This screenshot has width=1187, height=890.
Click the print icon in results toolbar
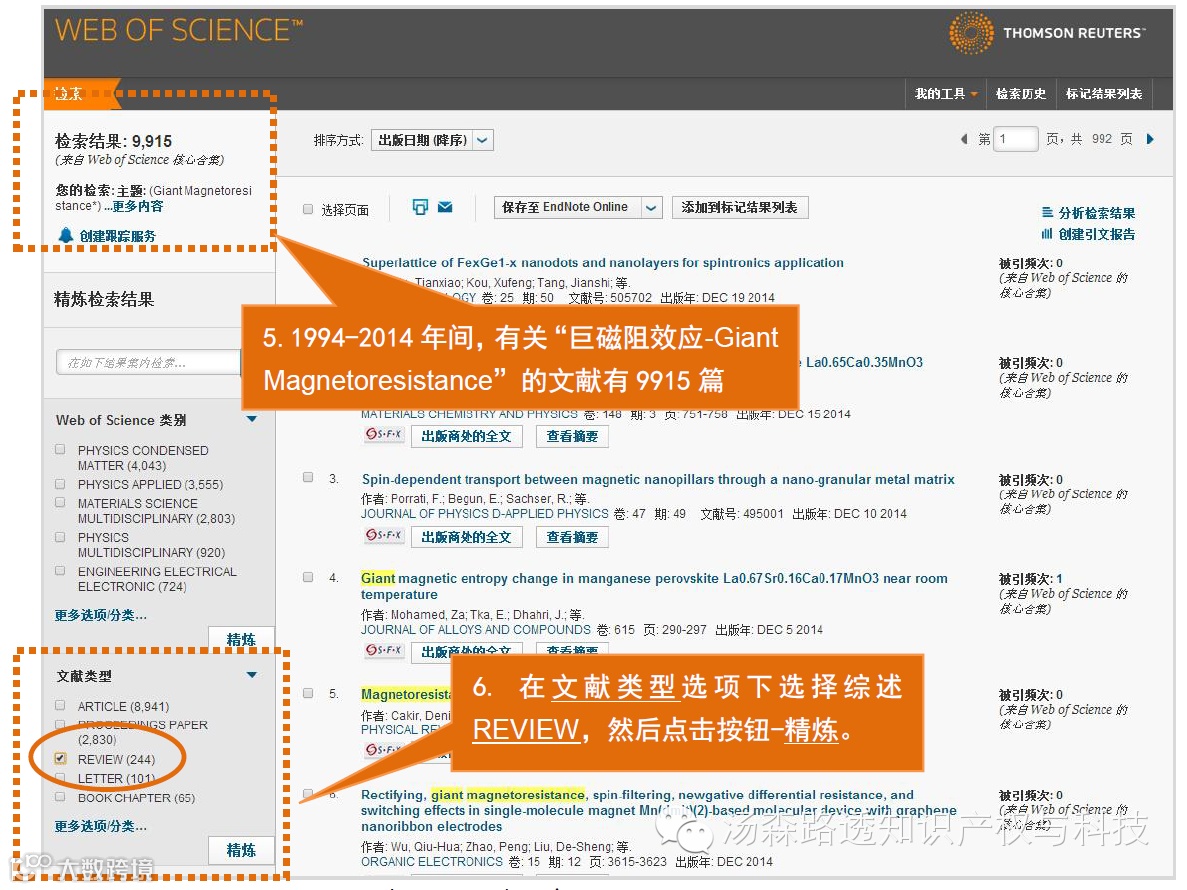tap(420, 207)
